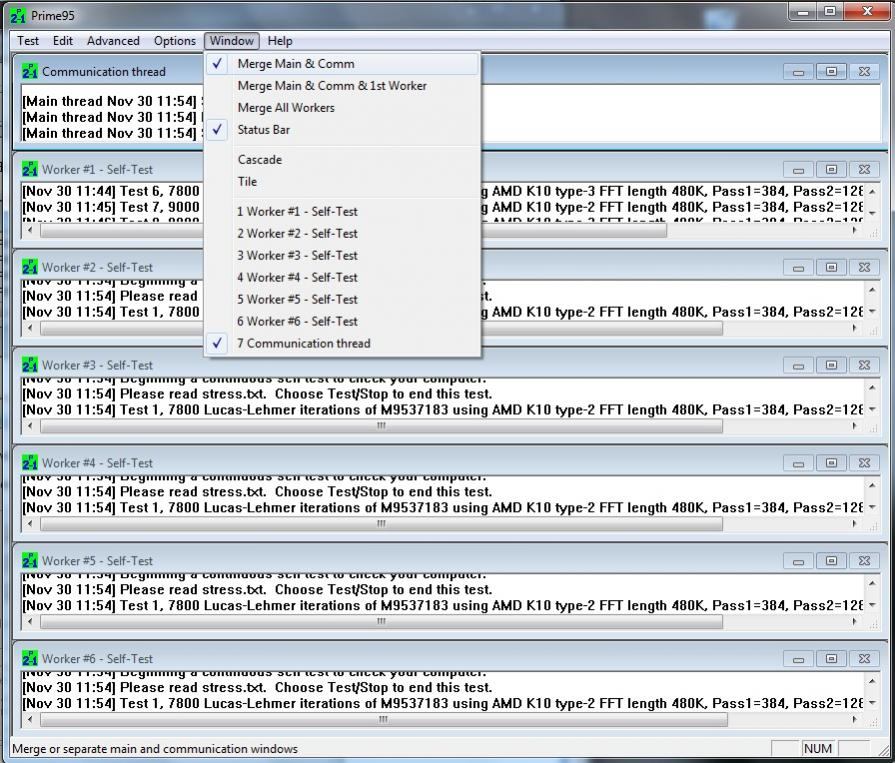Minimize the Worker #3 child window
The image size is (895, 763).
799,365
